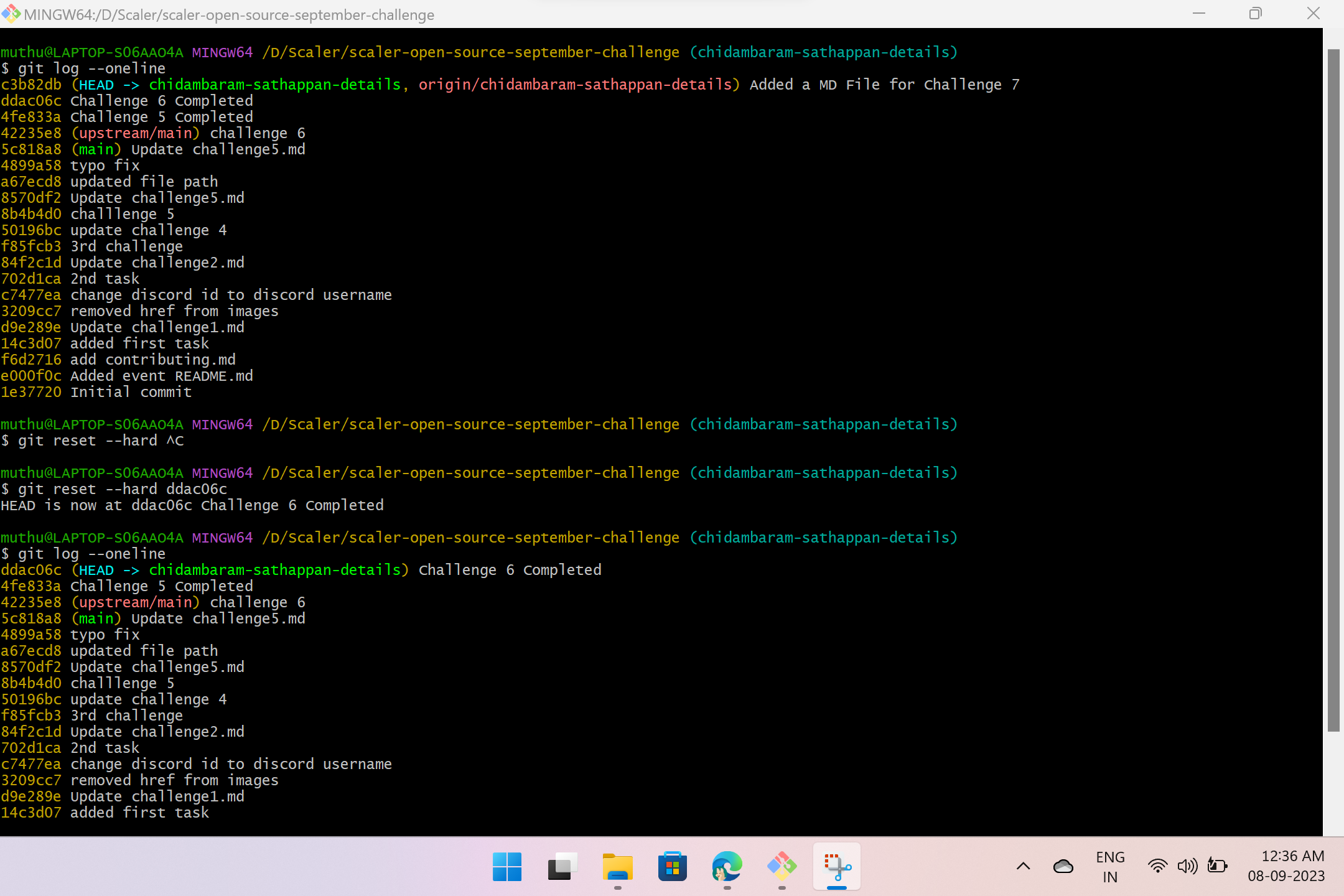Click the repository path in the title bar
Image resolution: width=1344 pixels, height=896 pixels.
(228, 14)
